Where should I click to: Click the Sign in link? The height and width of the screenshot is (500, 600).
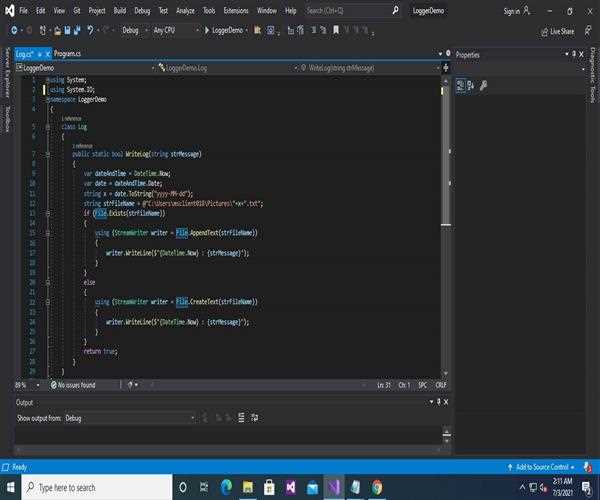(511, 11)
